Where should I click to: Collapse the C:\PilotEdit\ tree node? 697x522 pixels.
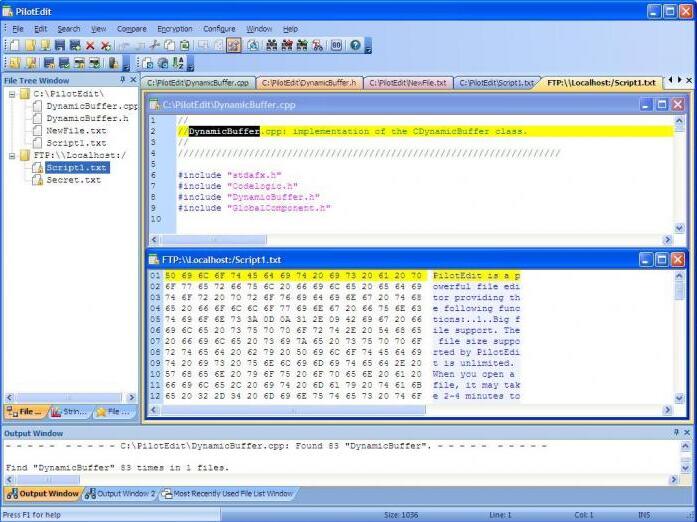12,94
